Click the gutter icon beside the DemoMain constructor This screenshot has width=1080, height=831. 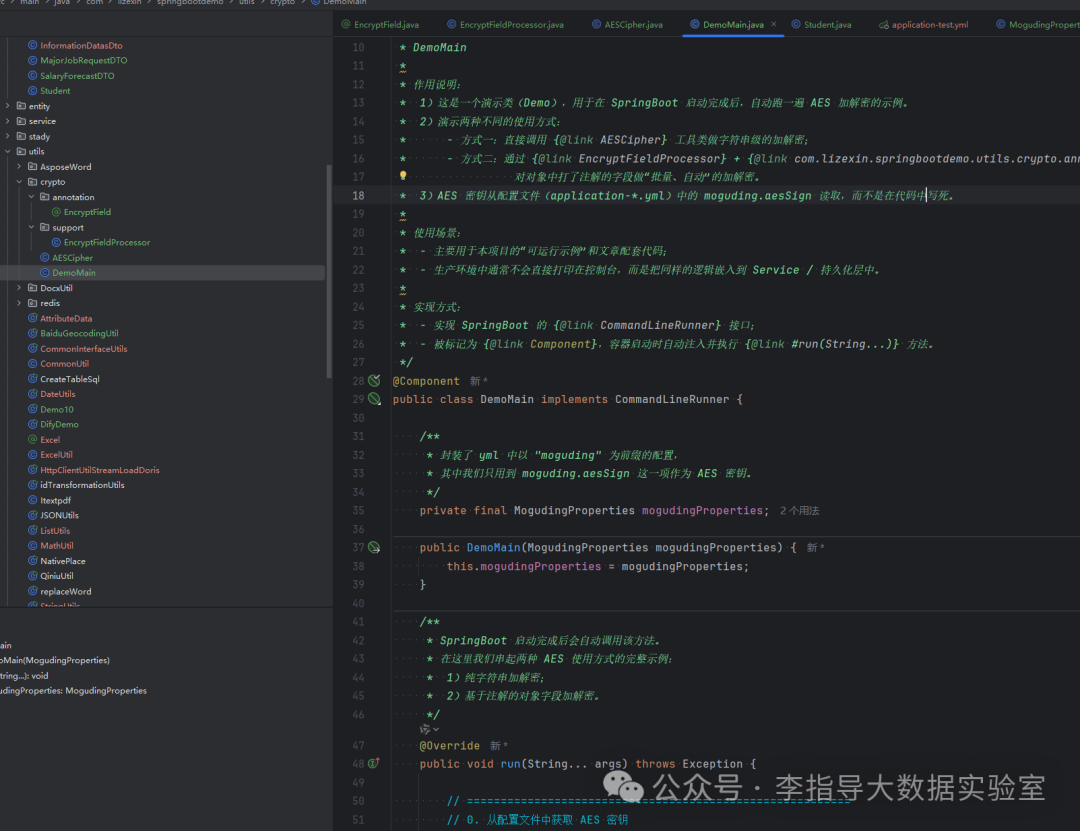tap(374, 547)
